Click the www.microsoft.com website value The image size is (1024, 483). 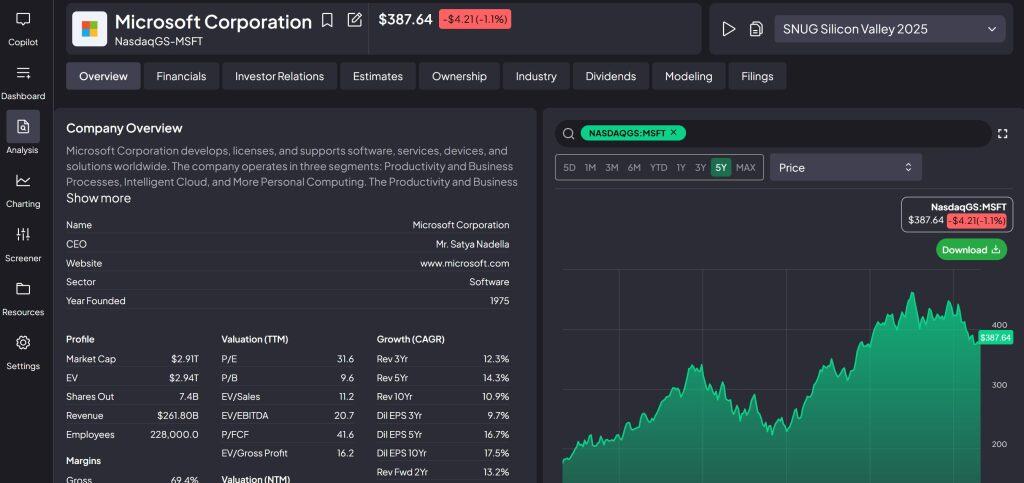click(464, 263)
